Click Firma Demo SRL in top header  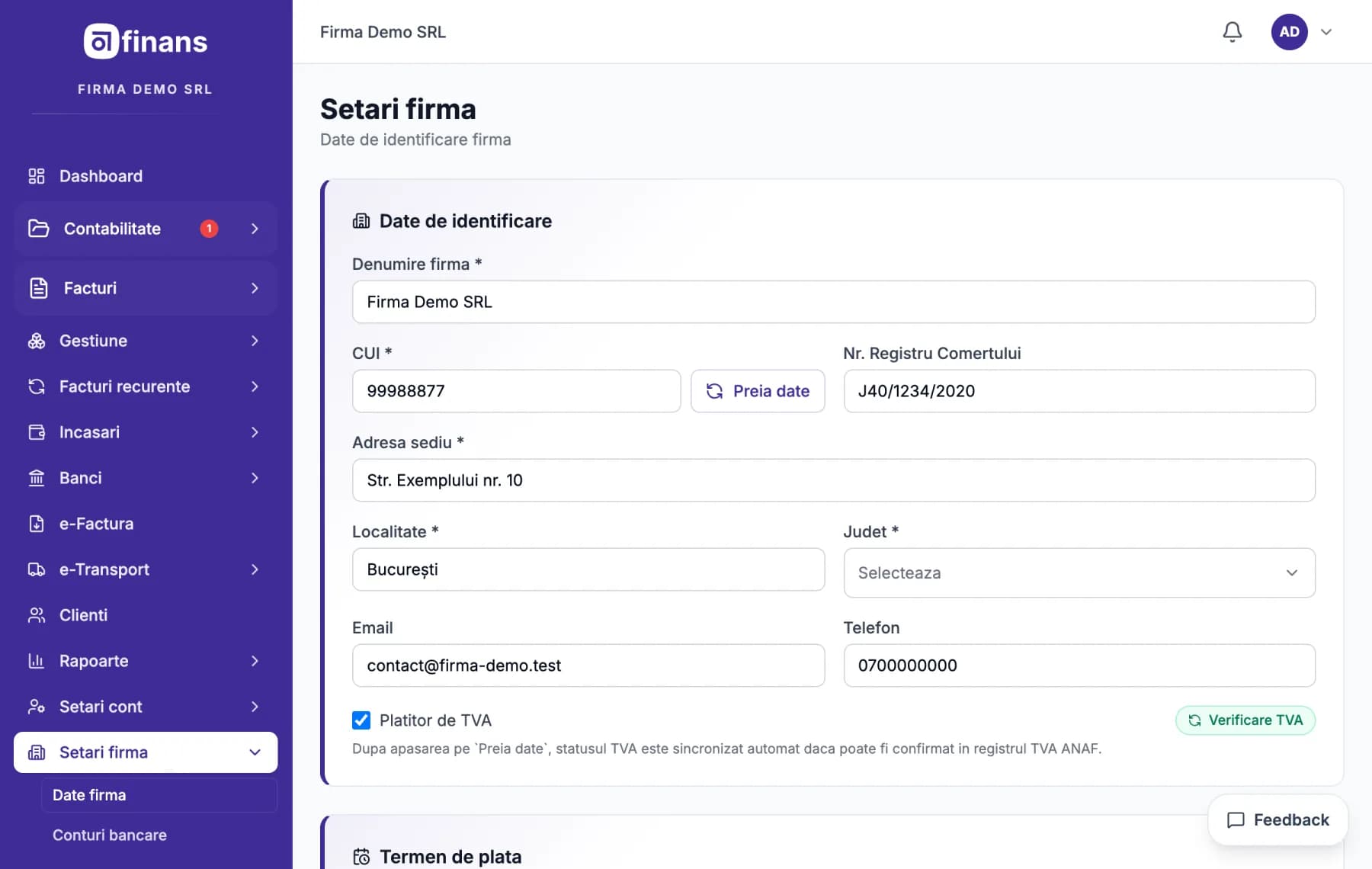[383, 32]
